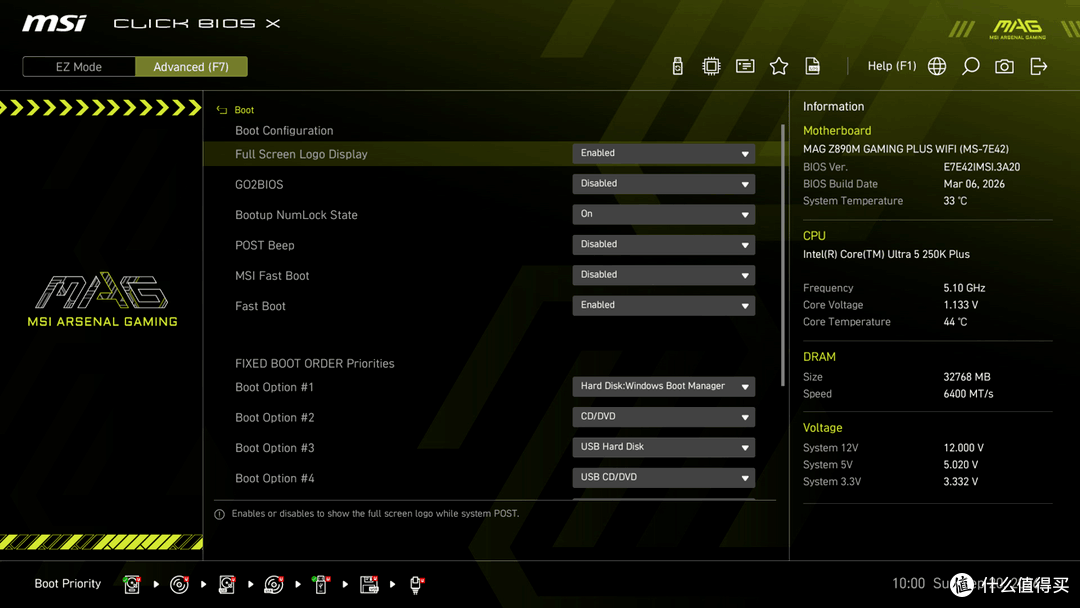Image resolution: width=1080 pixels, height=608 pixels.
Task: Select the USB CD/DVD boot priority icon
Action: click(x=274, y=584)
